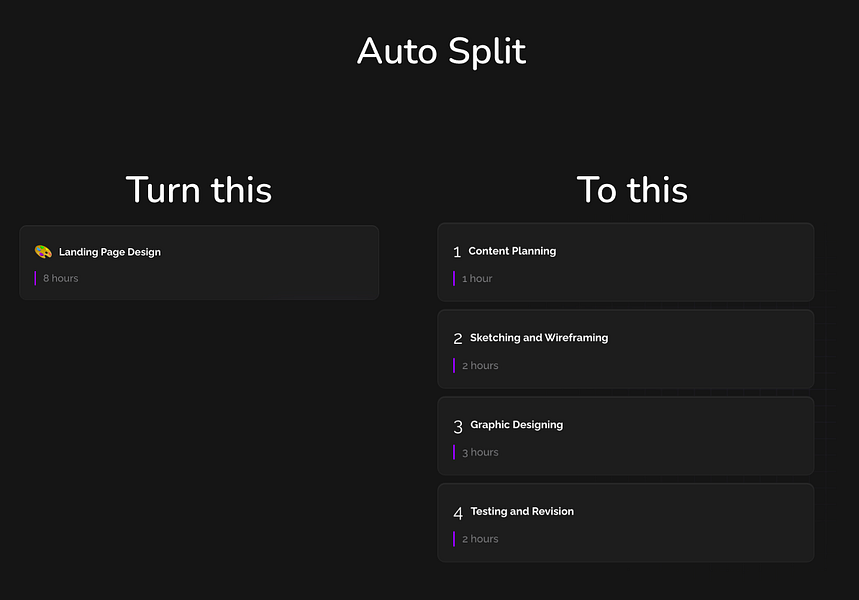Click step number 4 icon
The height and width of the screenshot is (600, 859).
coord(458,513)
